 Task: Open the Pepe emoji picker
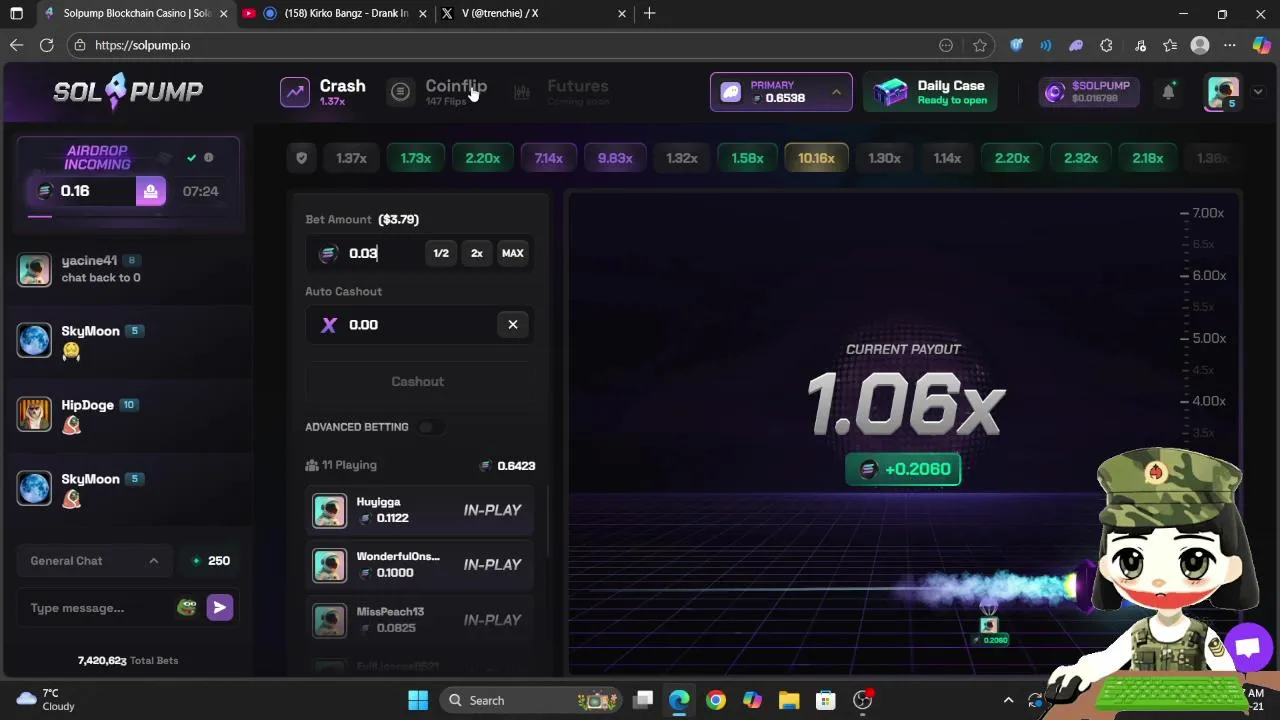tap(186, 607)
